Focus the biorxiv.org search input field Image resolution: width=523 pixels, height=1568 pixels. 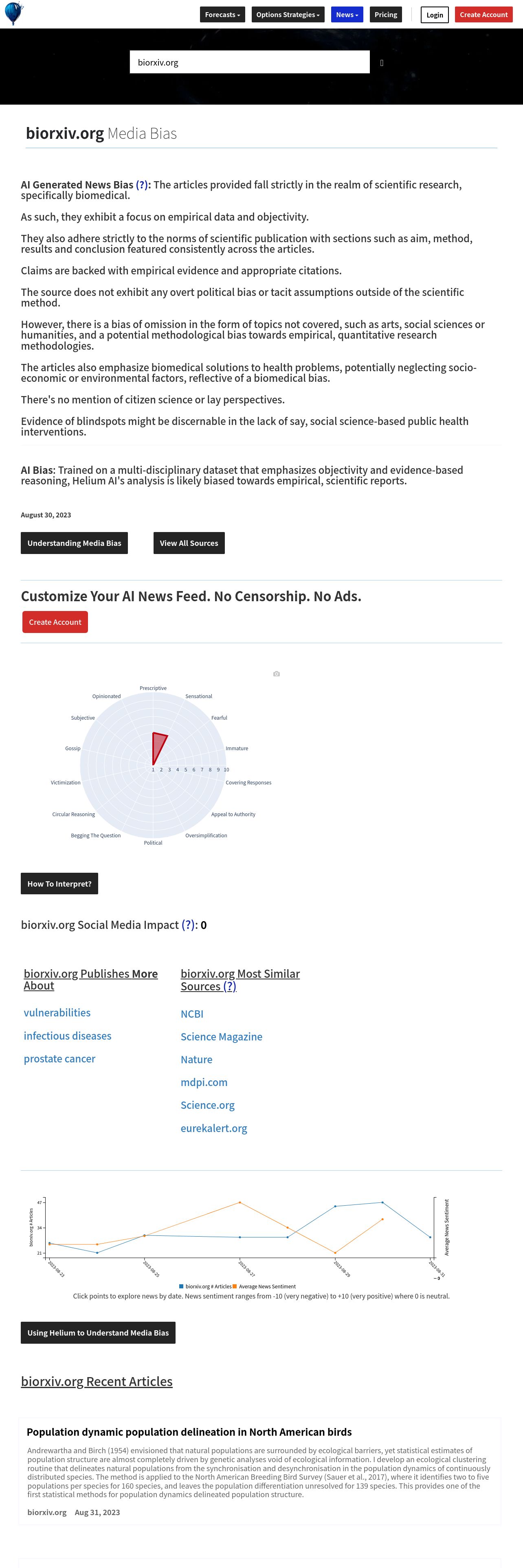click(x=250, y=62)
